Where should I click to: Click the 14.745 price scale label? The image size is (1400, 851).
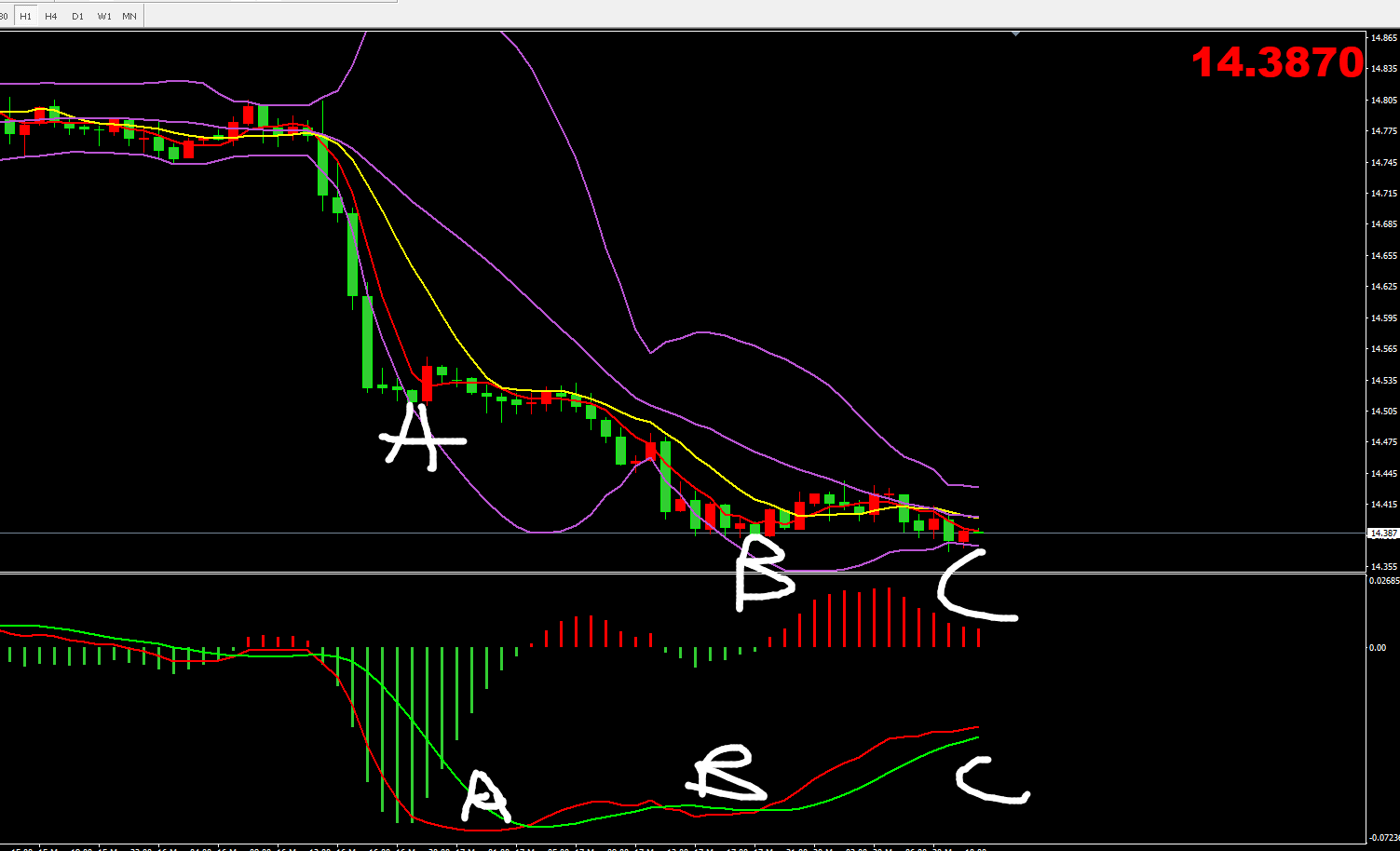1384,163
